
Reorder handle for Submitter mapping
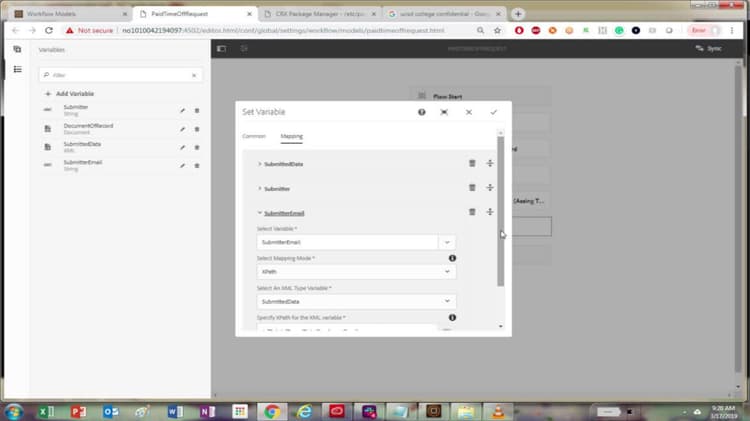pyautogui.click(x=490, y=188)
